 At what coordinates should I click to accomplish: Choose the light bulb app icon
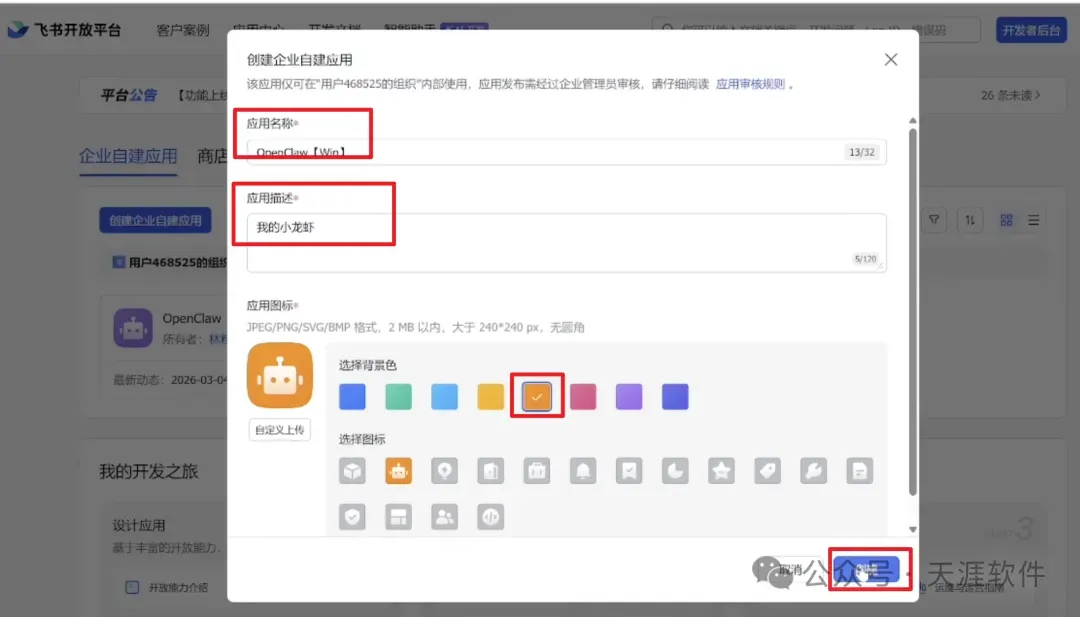(444, 471)
